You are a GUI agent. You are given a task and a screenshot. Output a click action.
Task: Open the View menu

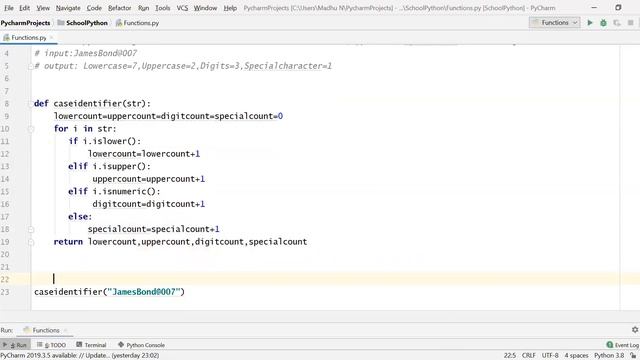pyautogui.click(x=43, y=8)
